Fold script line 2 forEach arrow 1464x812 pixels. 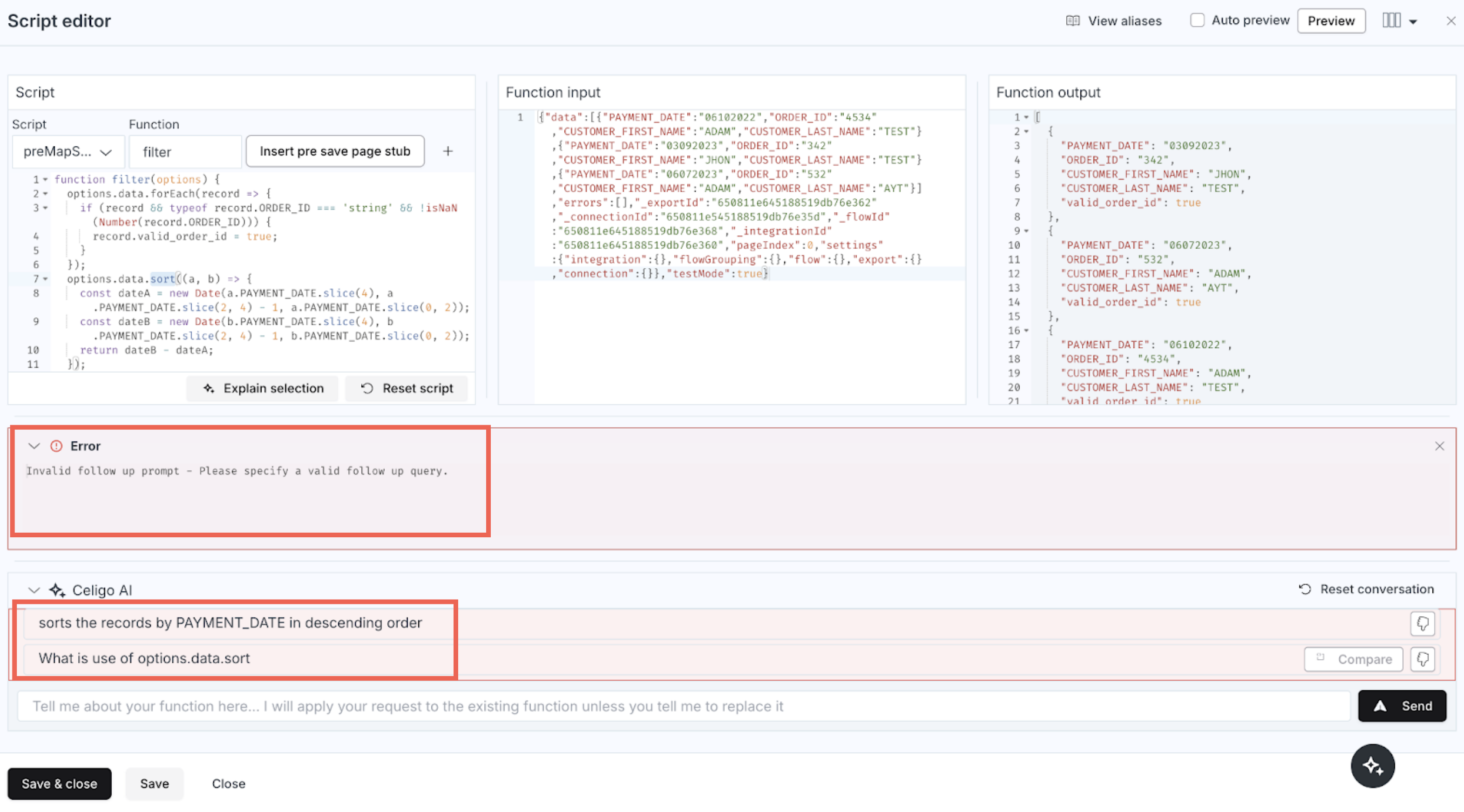[x=46, y=194]
